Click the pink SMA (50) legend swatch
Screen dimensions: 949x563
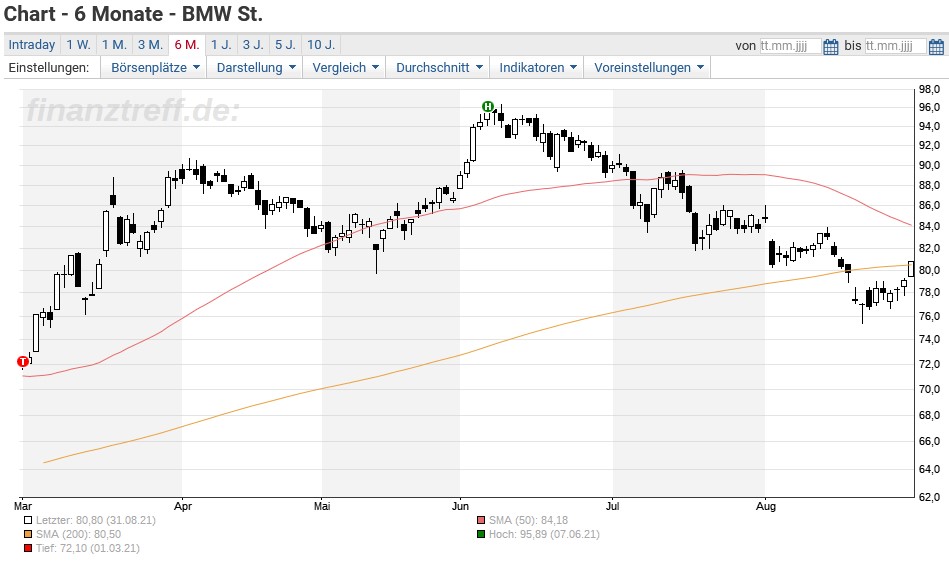pyautogui.click(x=481, y=520)
